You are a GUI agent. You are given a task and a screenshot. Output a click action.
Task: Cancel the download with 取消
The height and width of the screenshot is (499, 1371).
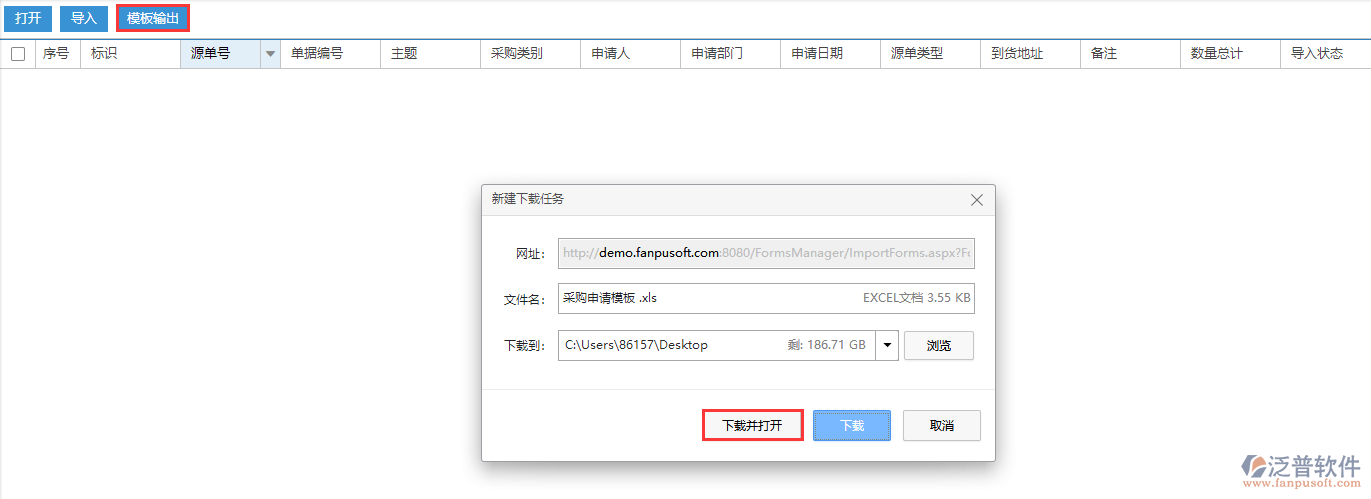[941, 426]
